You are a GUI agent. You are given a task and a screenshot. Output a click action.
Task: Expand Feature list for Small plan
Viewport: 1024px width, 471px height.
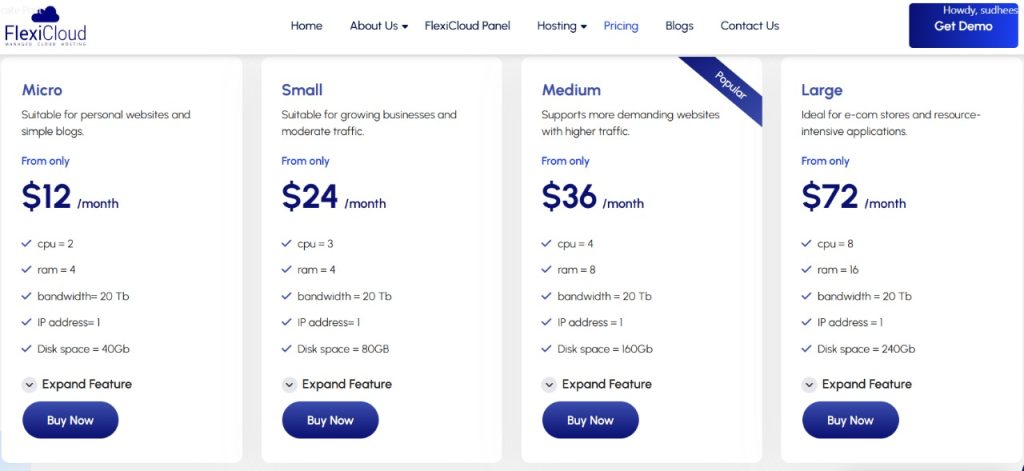346,384
